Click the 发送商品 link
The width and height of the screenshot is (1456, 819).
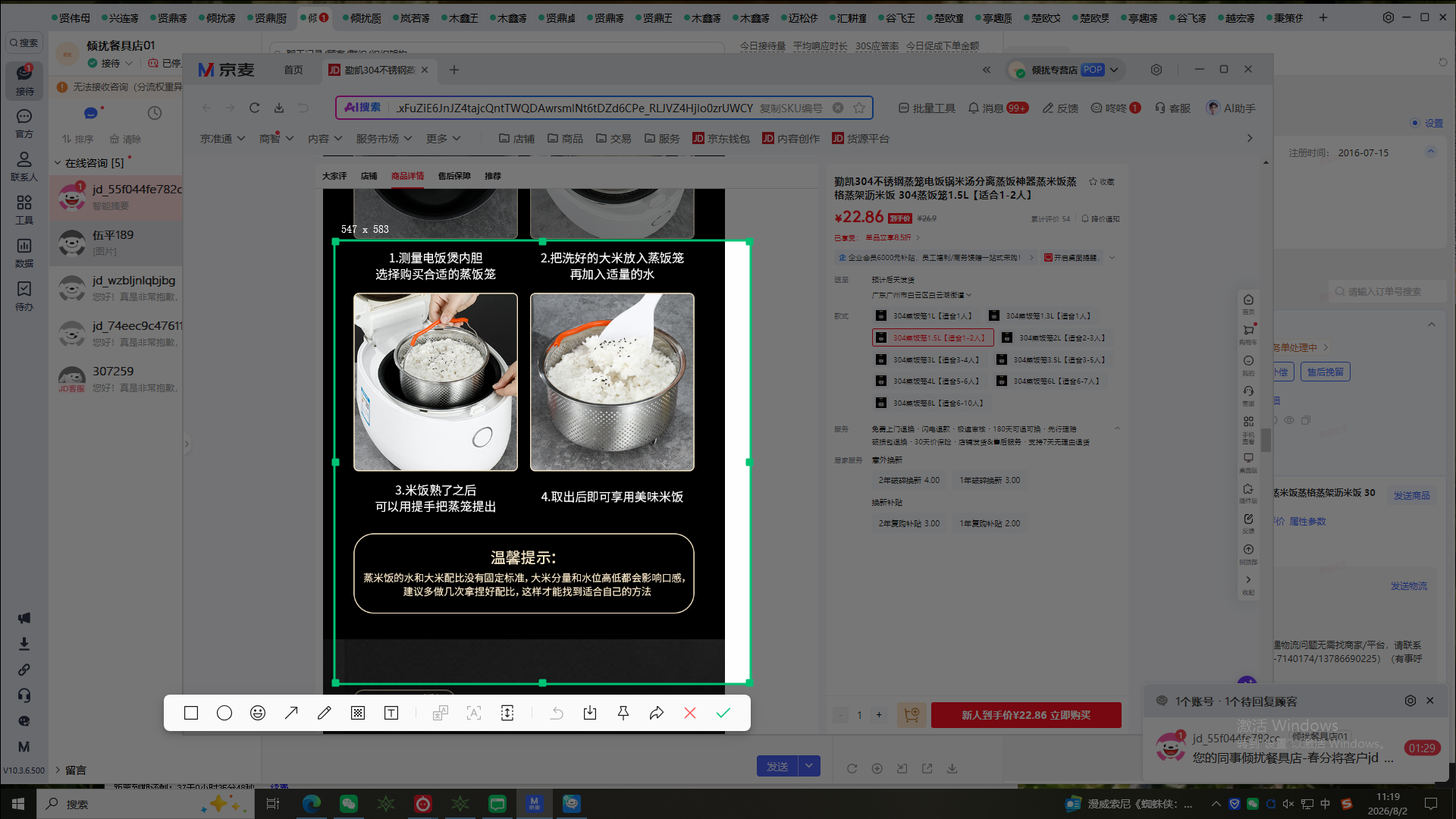tap(1411, 495)
